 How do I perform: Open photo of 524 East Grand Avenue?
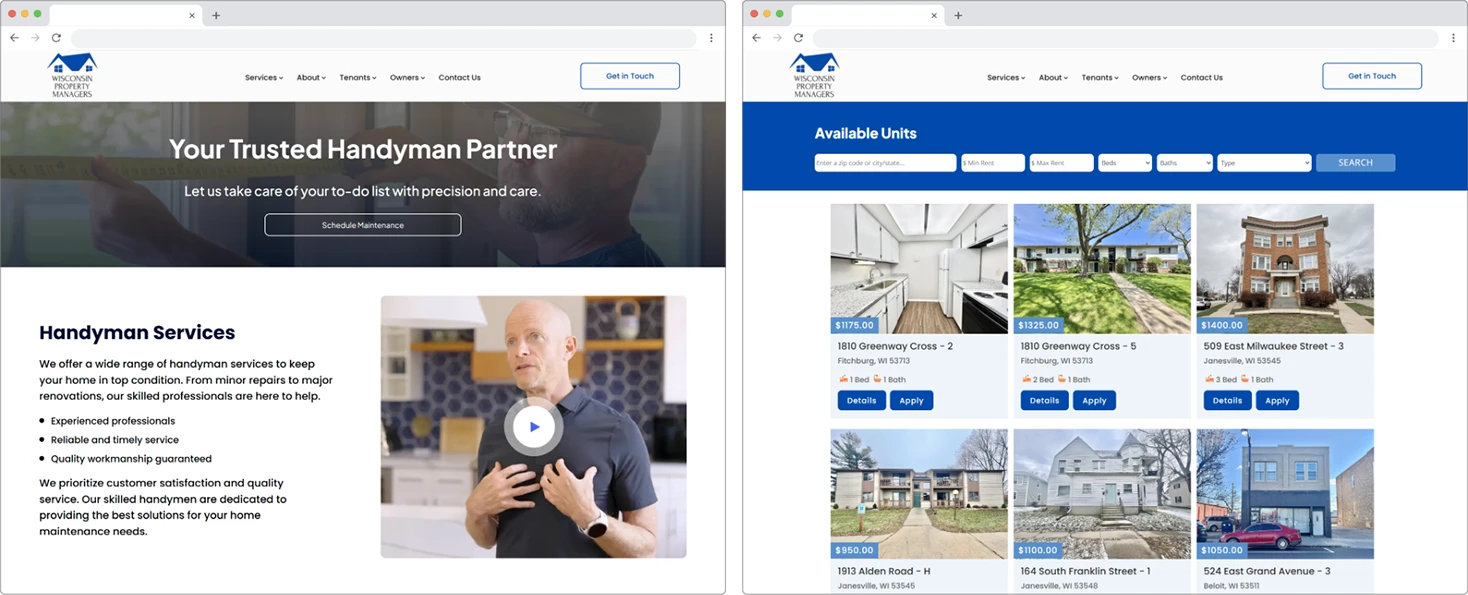coord(1285,493)
